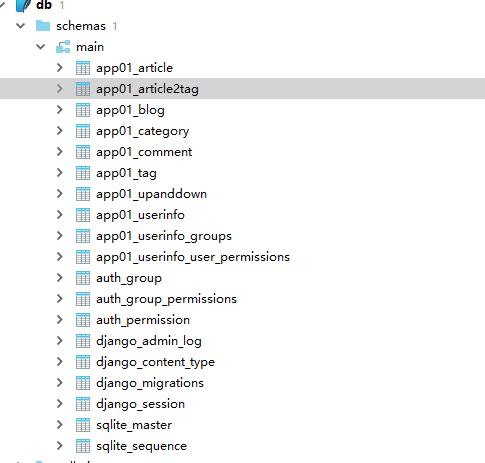This screenshot has width=485, height=463.
Task: Click table icon of django_content_type
Action: click(x=83, y=362)
